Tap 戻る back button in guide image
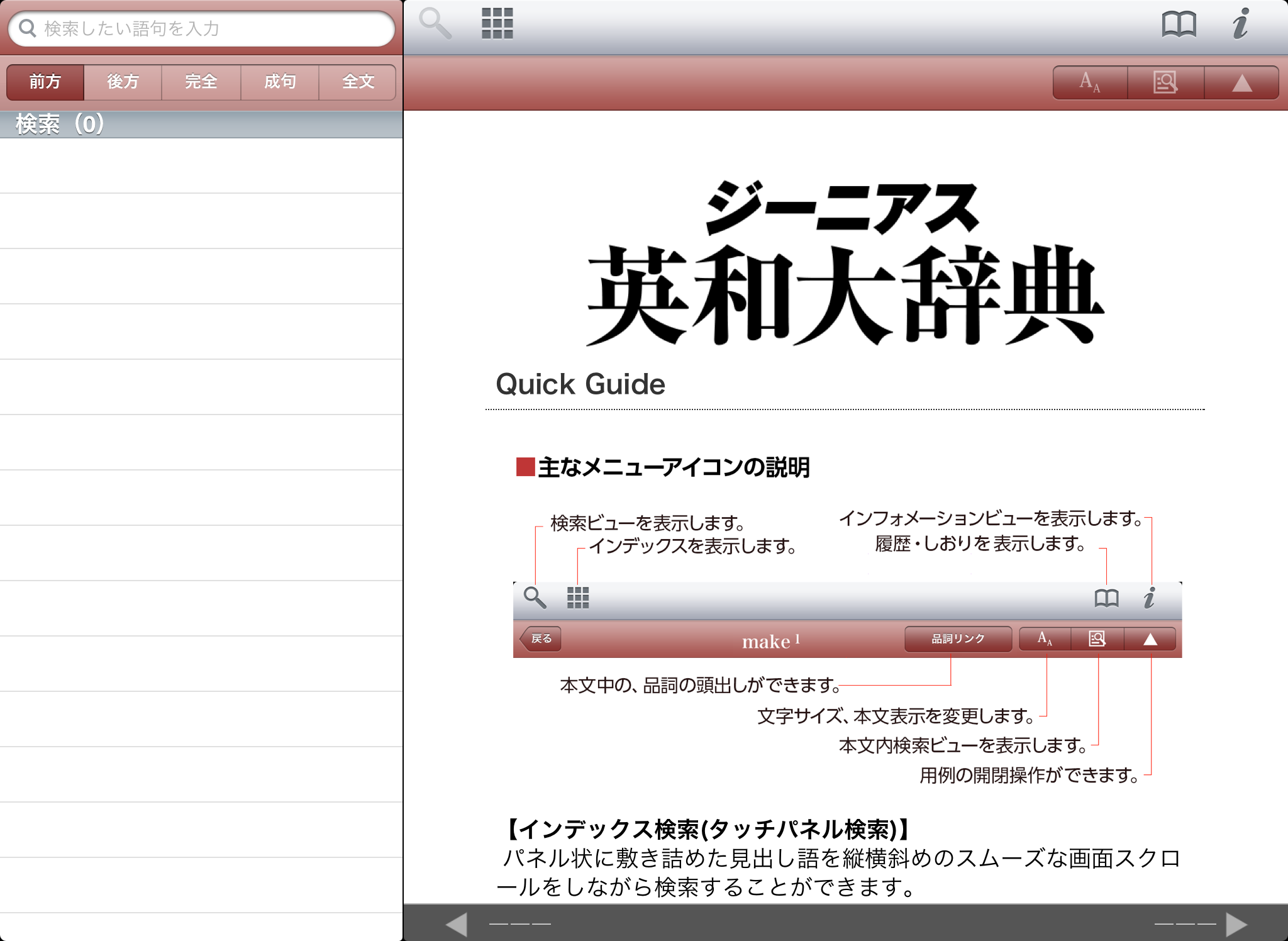Screen dimensions: 1288x941 (541, 638)
